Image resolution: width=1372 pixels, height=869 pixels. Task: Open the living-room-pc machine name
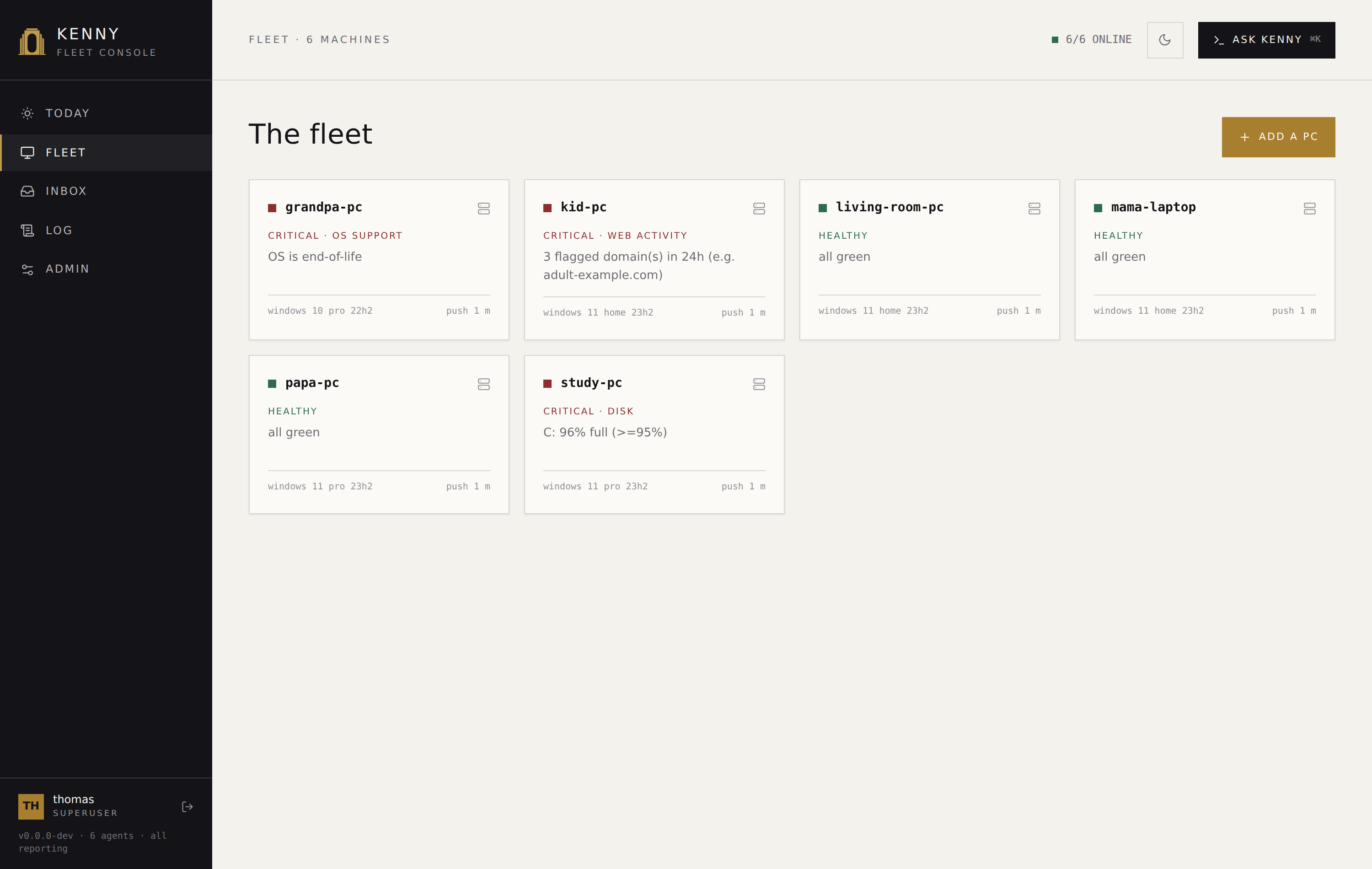tap(890, 208)
